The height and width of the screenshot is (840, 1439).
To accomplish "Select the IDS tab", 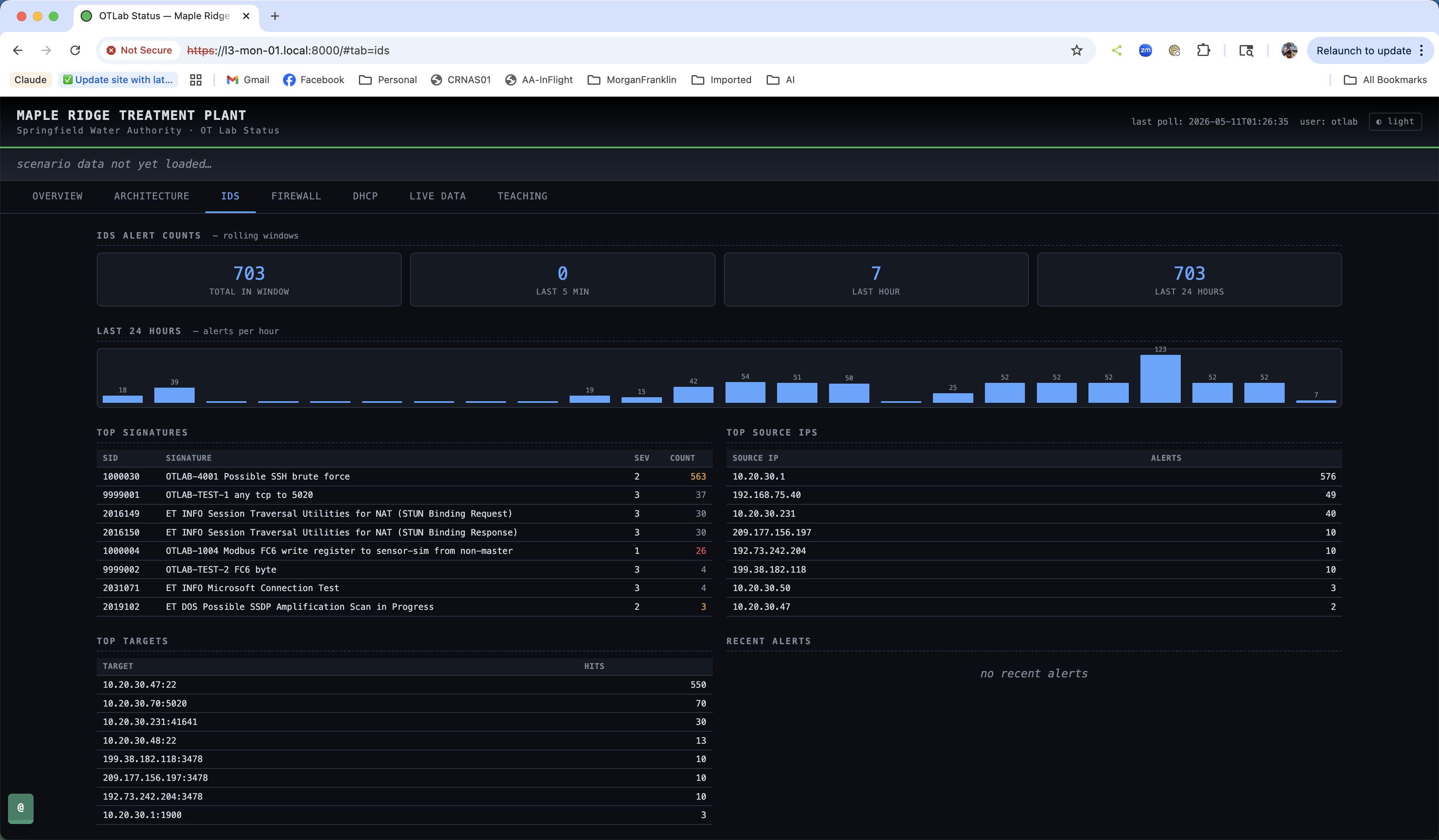I will pyautogui.click(x=230, y=196).
